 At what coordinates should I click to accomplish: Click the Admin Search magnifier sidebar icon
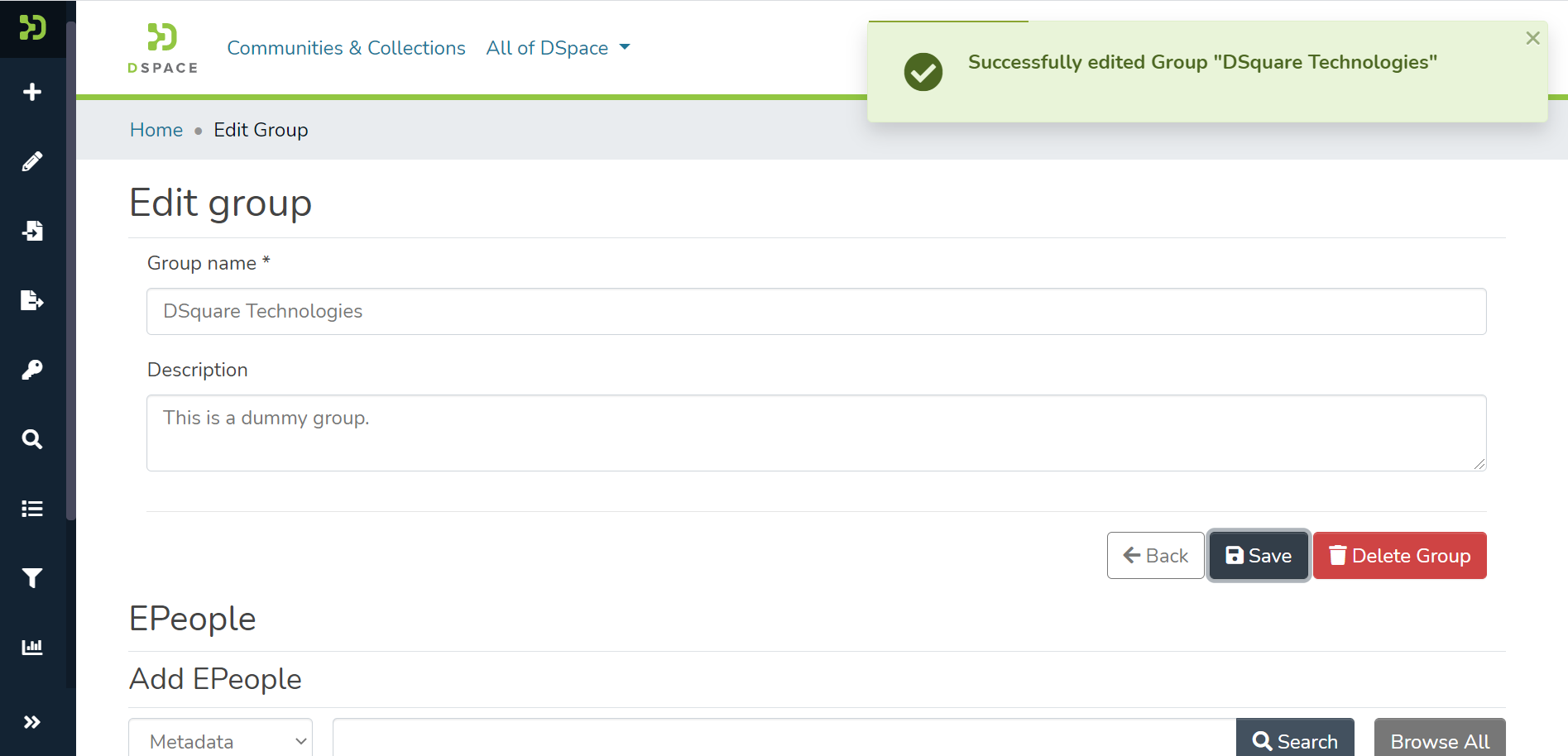pos(32,439)
